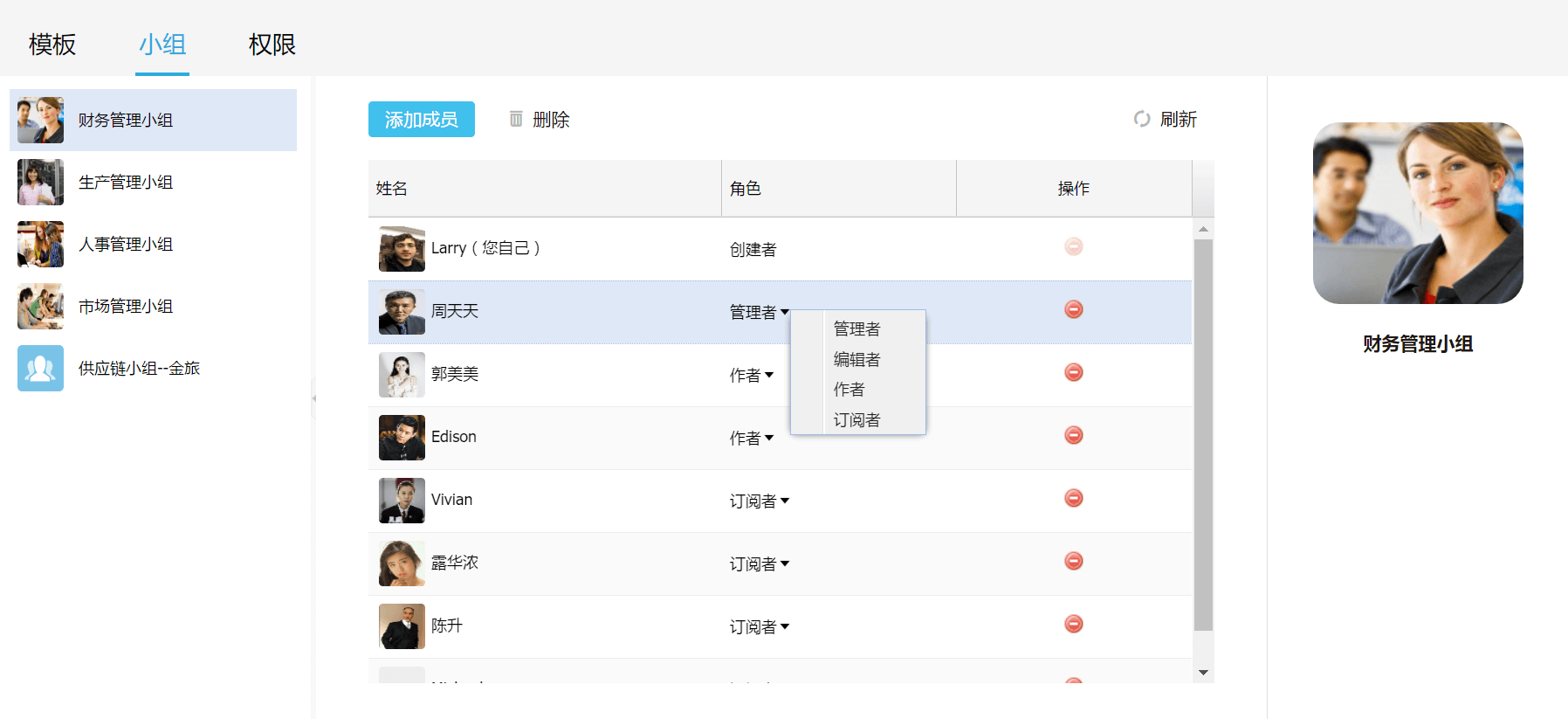Remove 陈升 with the red minus icon
This screenshot has width=1568, height=719.
pos(1073,624)
